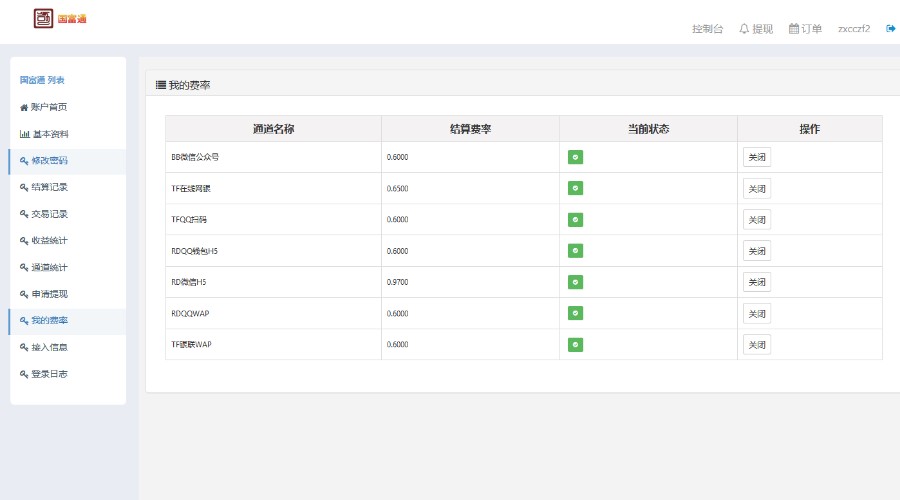This screenshot has width=900, height=500.
Task: Select the RD微信H5 channel name
Action: [188, 282]
